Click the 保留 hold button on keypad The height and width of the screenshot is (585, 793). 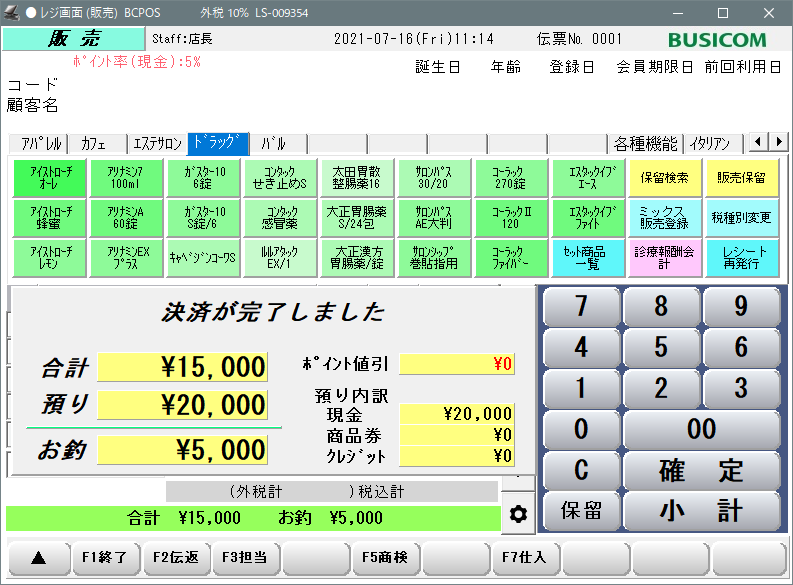coord(581,511)
